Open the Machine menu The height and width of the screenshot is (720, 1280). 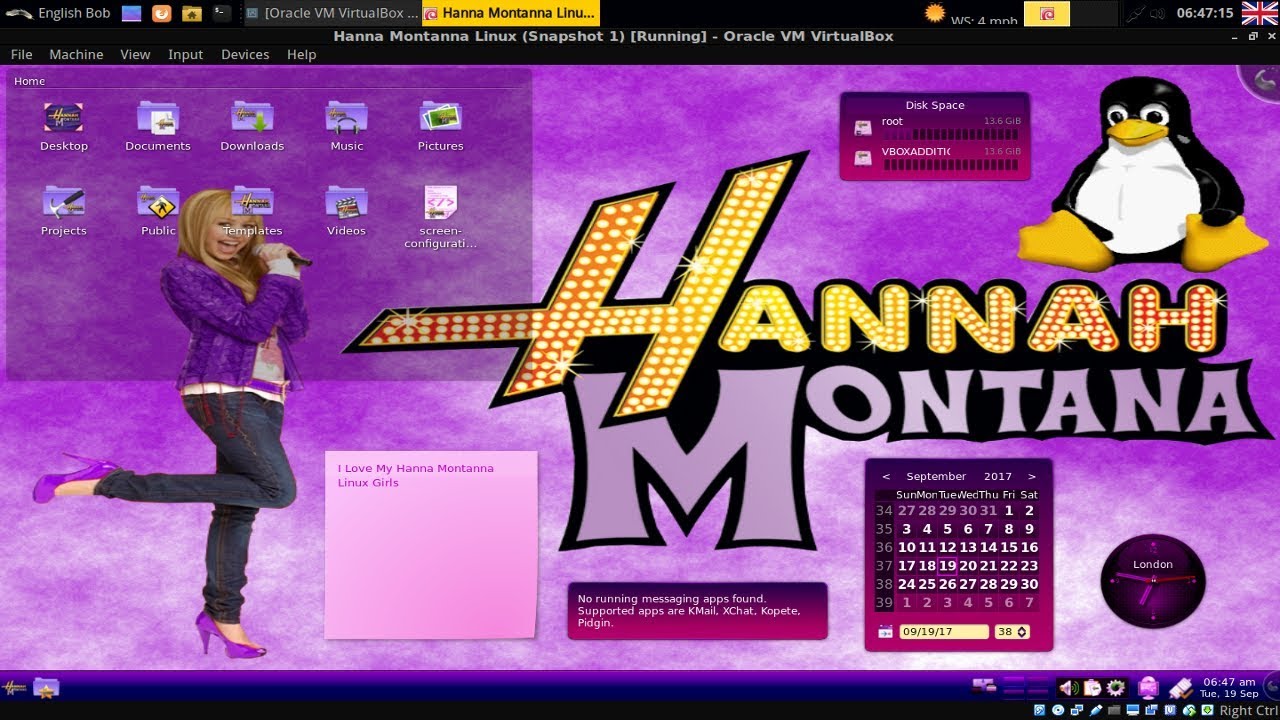(76, 55)
